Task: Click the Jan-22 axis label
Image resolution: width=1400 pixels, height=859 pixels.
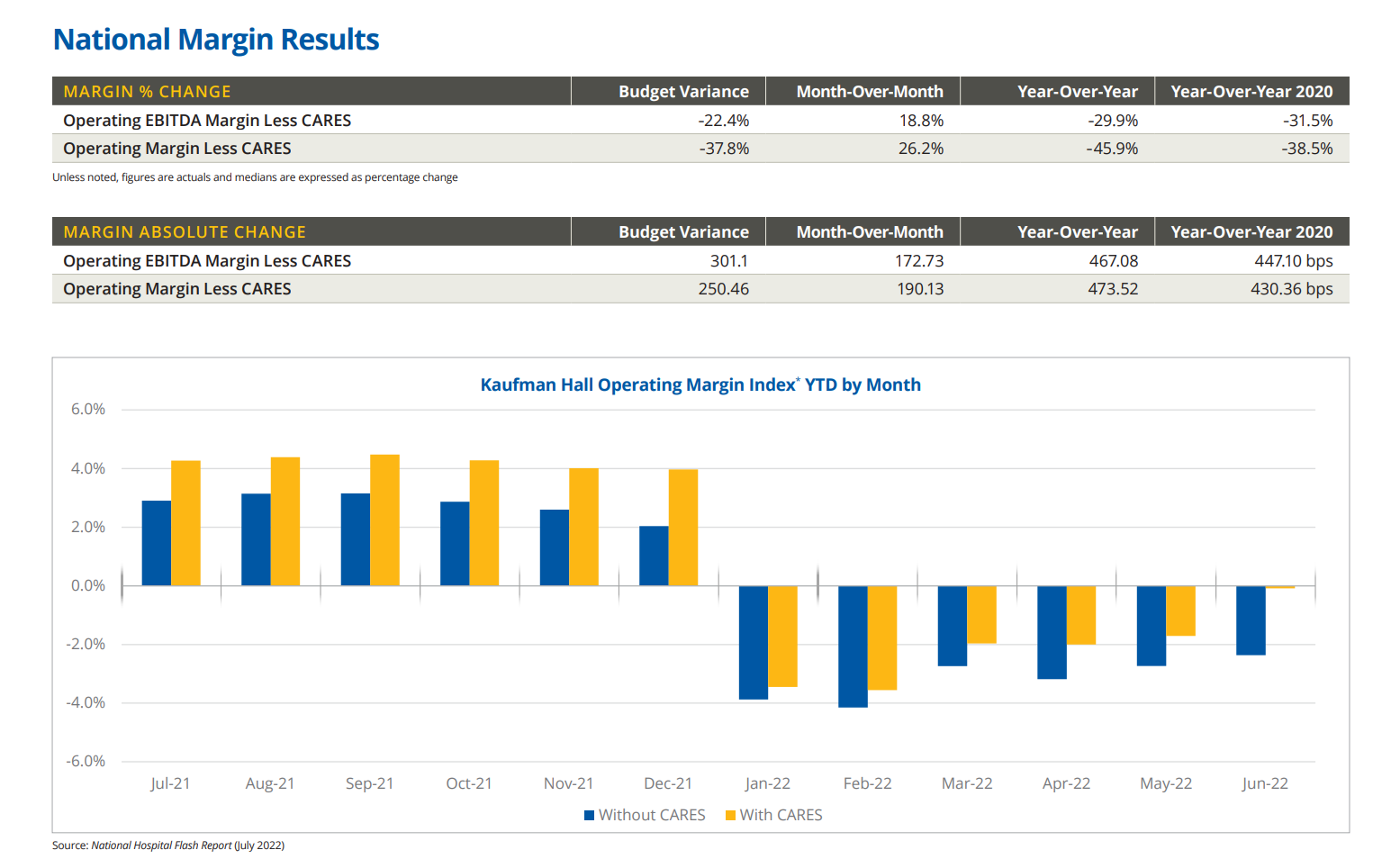Action: [768, 783]
